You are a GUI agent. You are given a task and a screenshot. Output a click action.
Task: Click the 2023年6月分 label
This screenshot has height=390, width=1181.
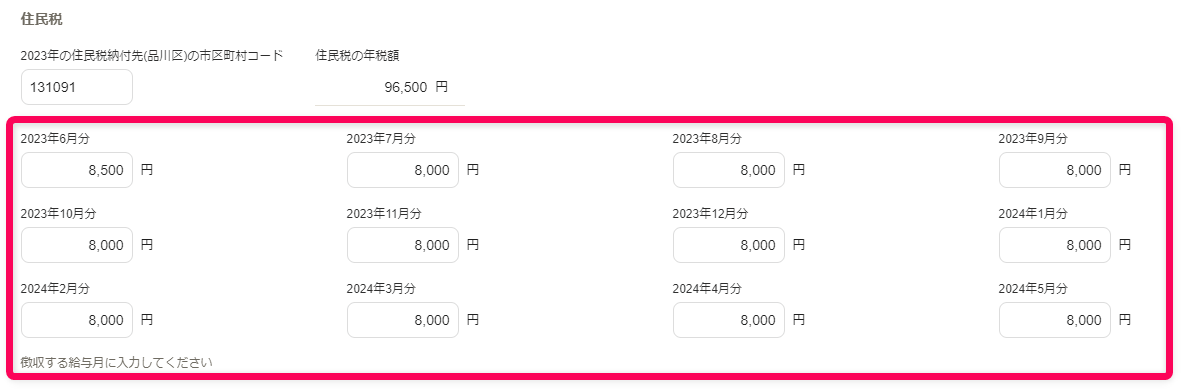click(55, 139)
